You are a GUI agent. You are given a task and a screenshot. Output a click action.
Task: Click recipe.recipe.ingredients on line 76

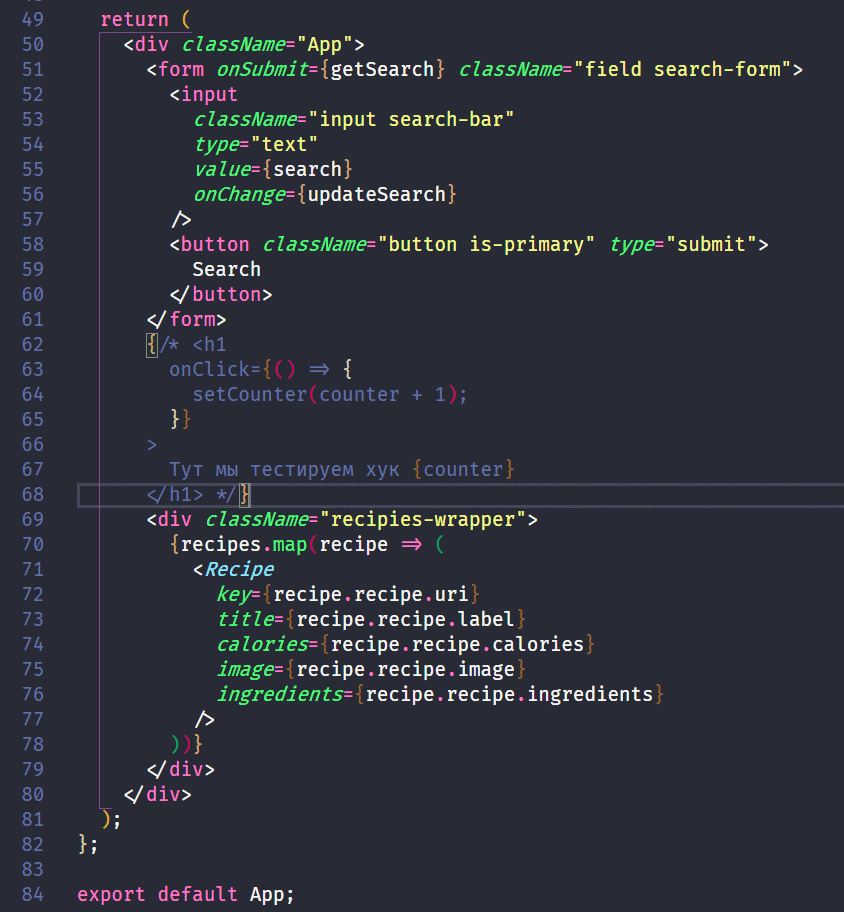[509, 694]
